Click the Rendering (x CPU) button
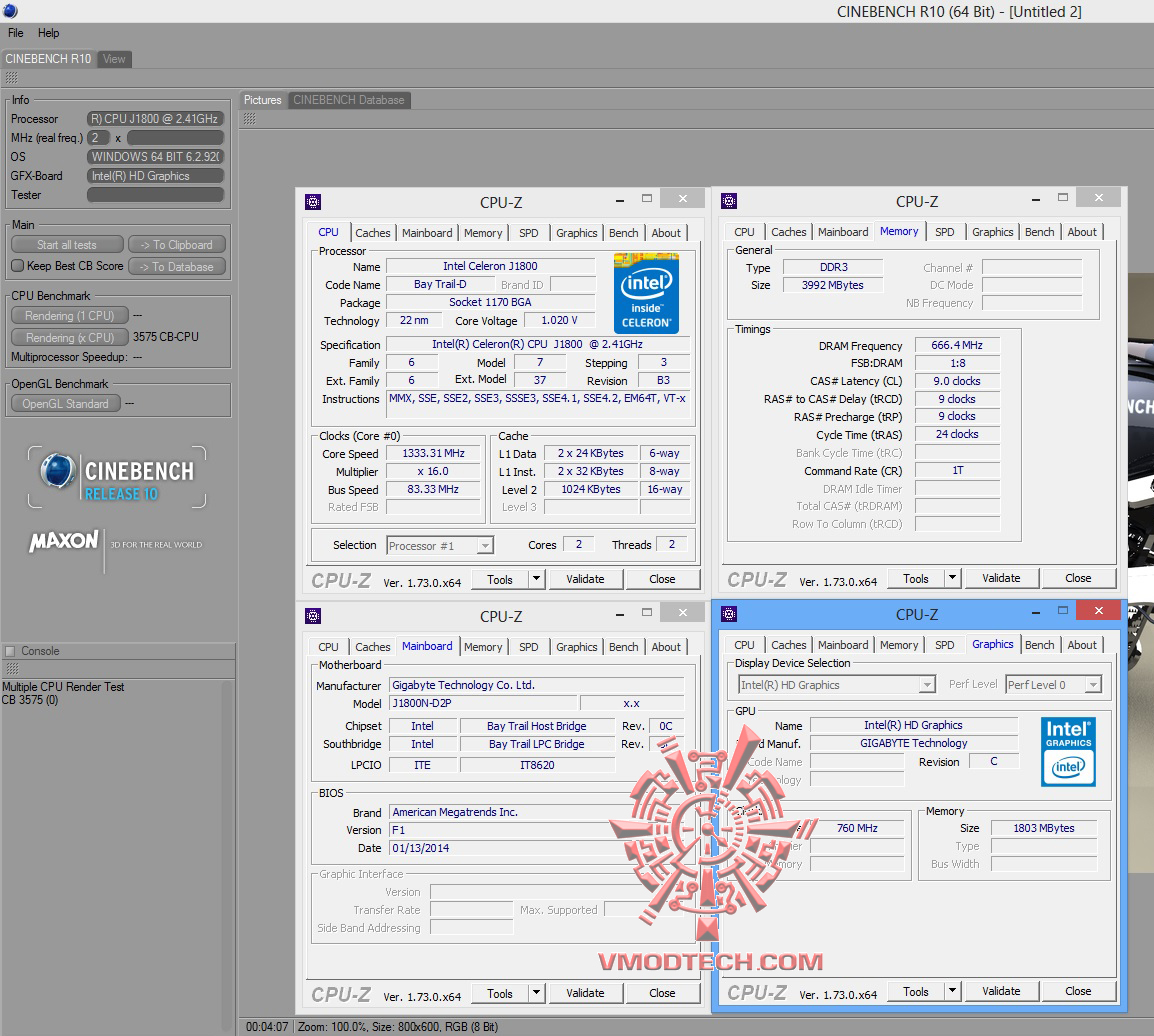The height and width of the screenshot is (1036, 1154). [69, 337]
